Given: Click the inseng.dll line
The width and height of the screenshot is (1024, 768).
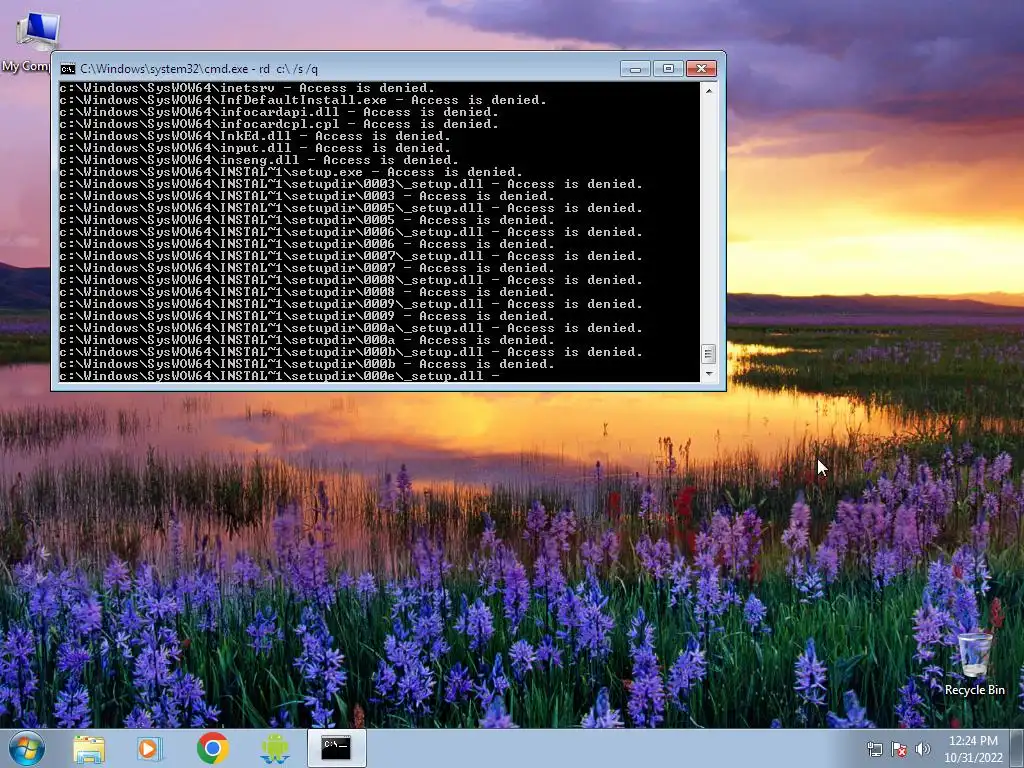Looking at the screenshot, I should (259, 160).
